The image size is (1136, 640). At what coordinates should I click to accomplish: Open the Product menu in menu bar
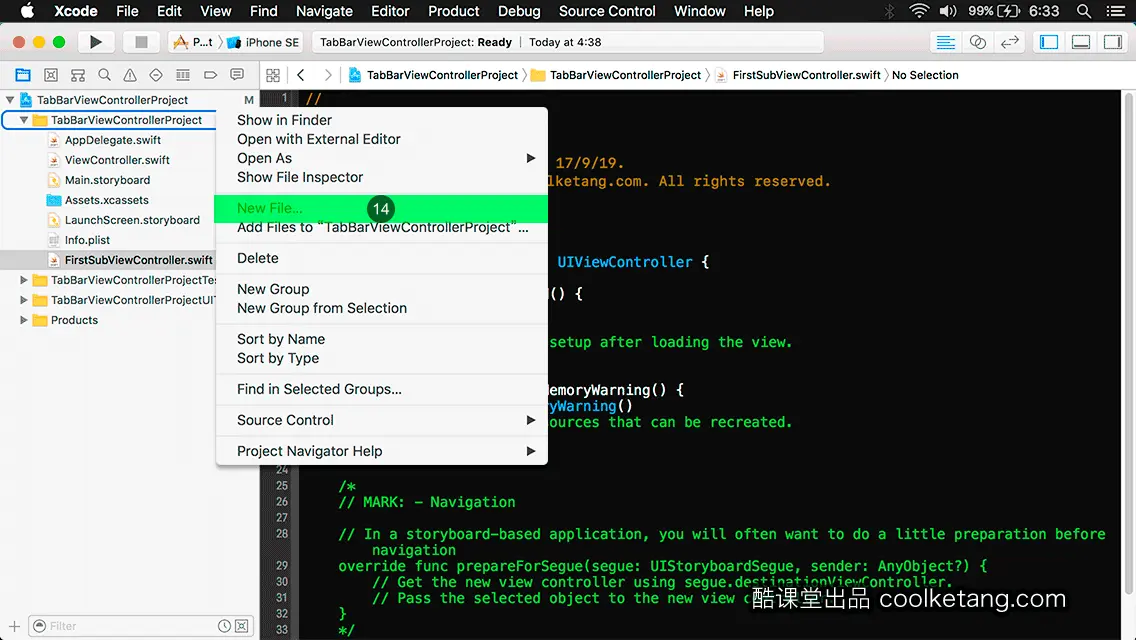pos(454,11)
